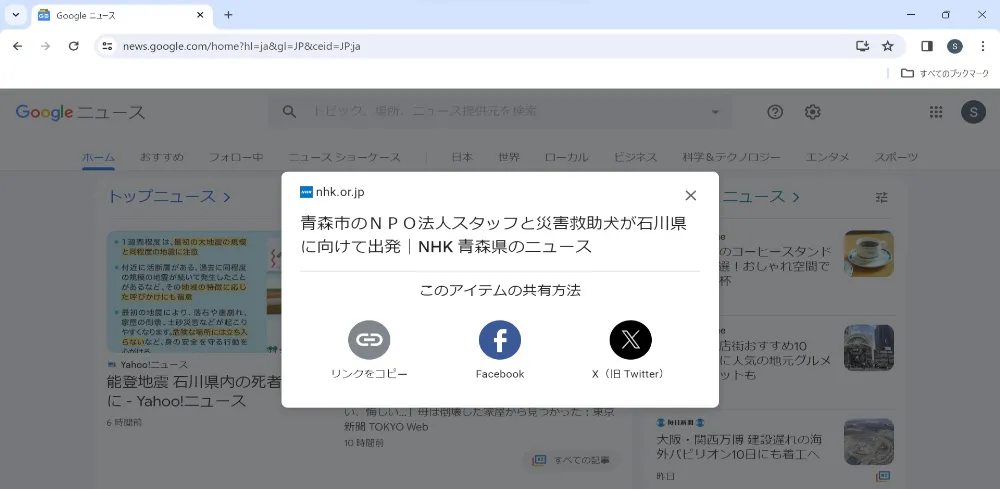Open the Chrome profile button
The height and width of the screenshot is (489, 1000).
click(955, 46)
